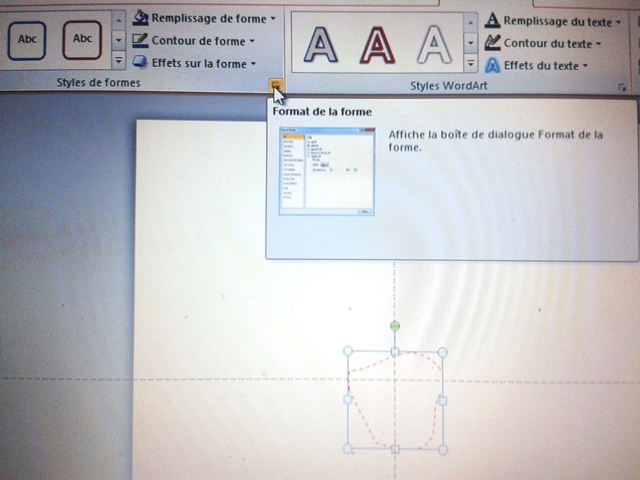
Task: Click the Contour du texte icon
Action: coord(492,43)
